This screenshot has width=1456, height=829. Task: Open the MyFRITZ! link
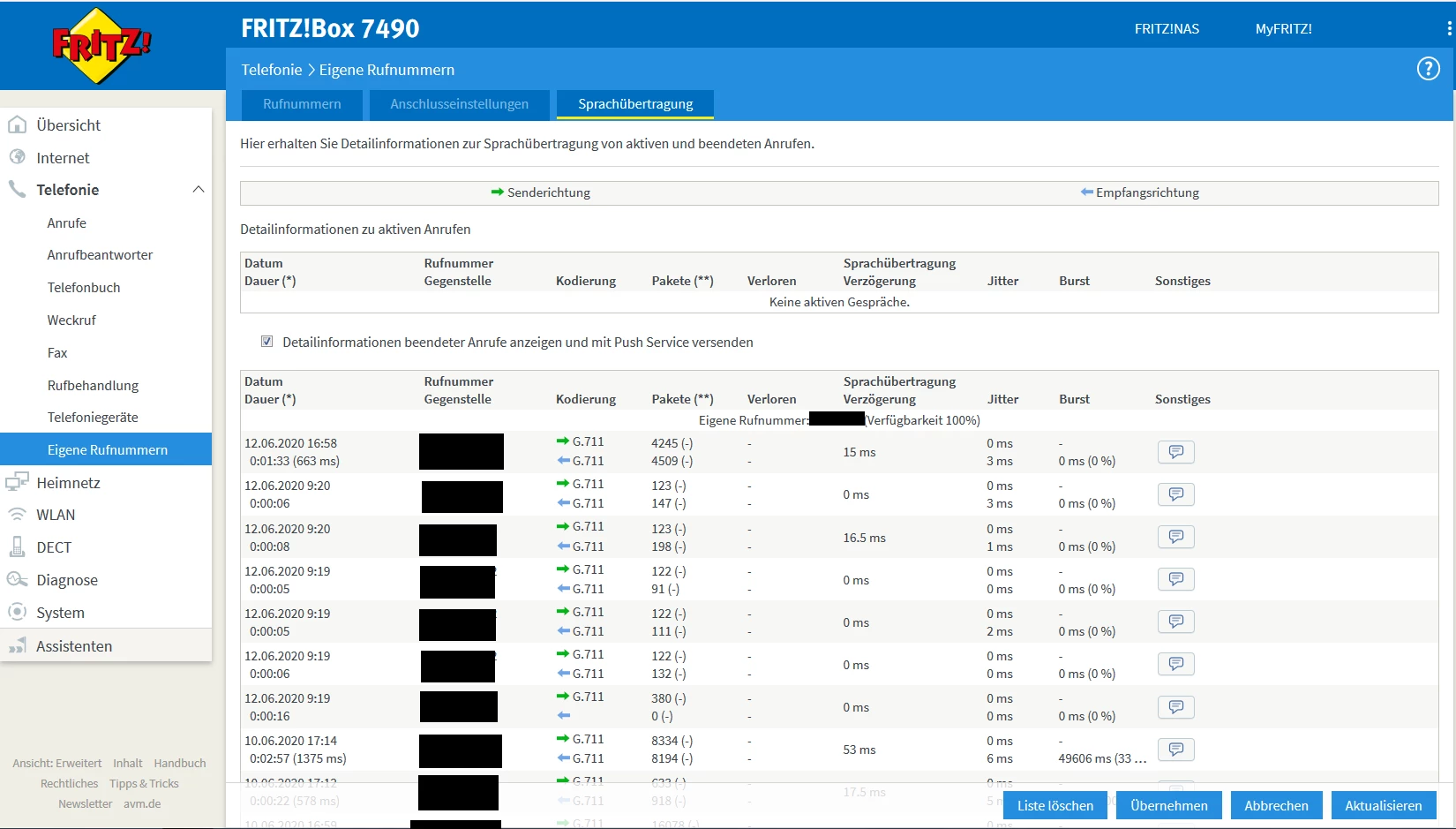1283,29
